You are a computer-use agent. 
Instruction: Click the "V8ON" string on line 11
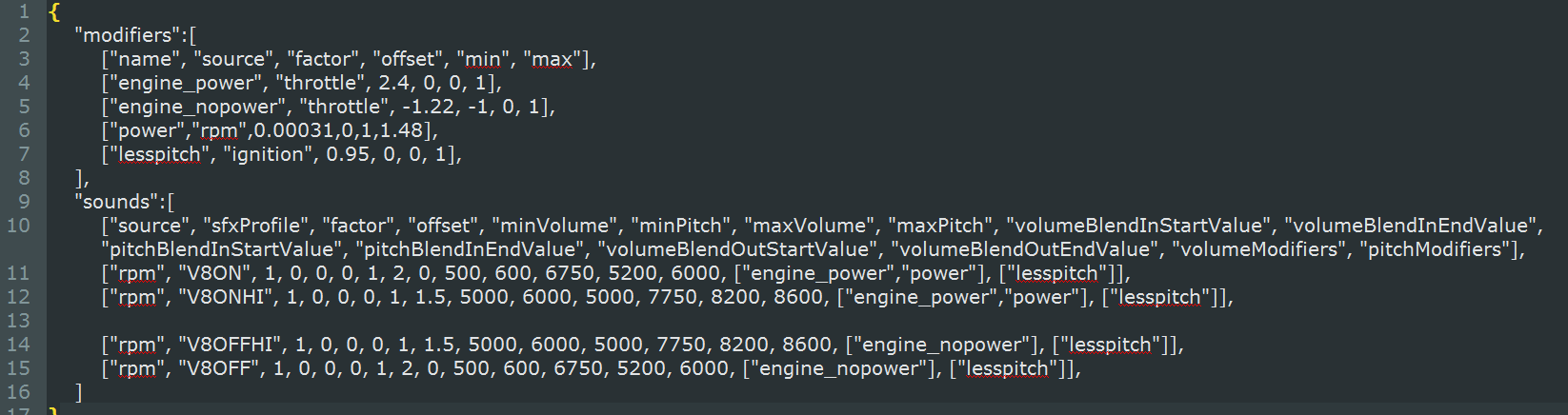214,273
